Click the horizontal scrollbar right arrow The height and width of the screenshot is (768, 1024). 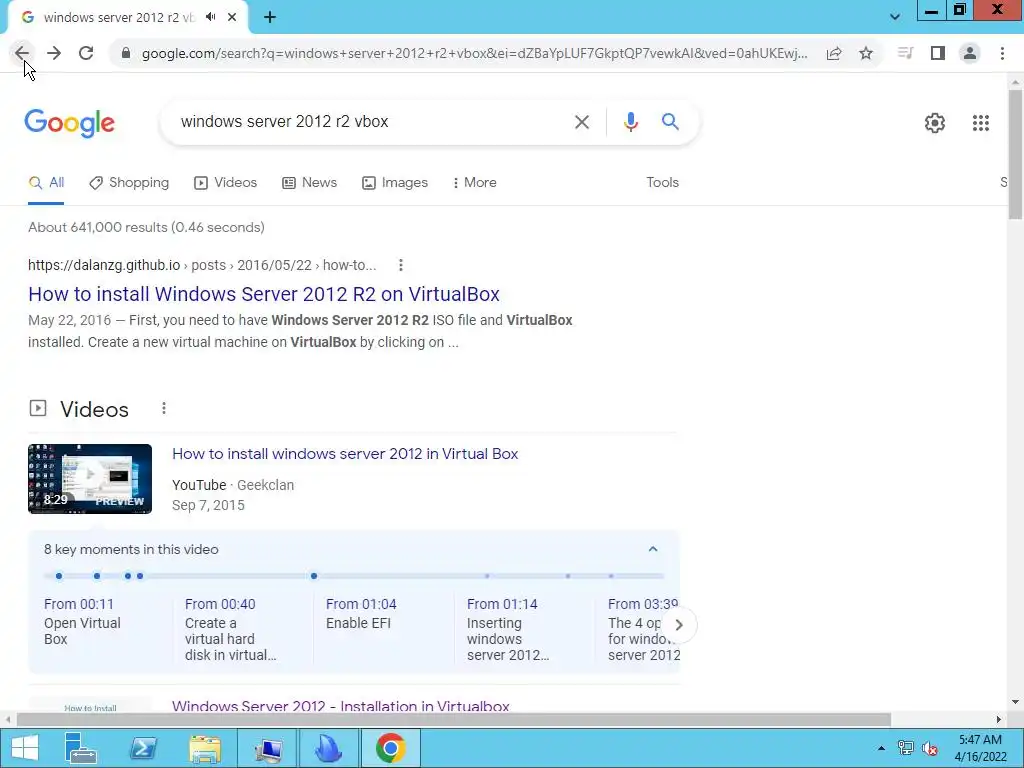click(999, 719)
